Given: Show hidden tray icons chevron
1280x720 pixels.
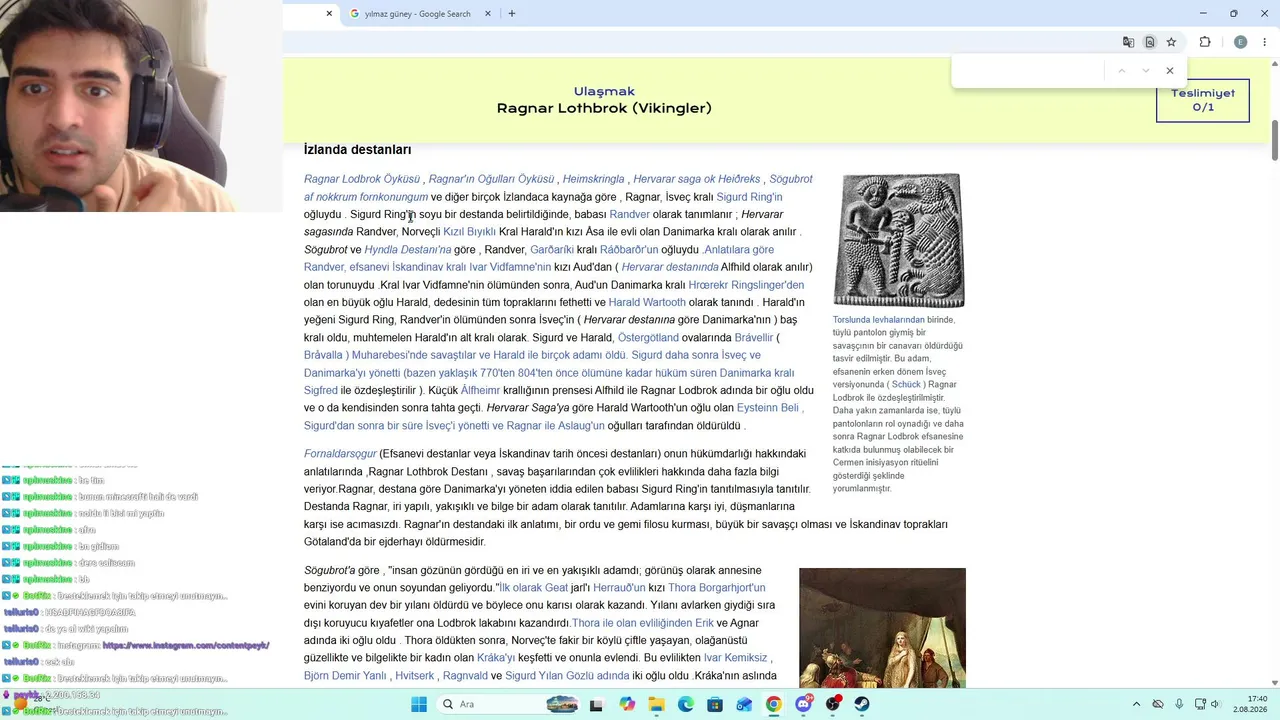Looking at the screenshot, I should click(x=1137, y=704).
